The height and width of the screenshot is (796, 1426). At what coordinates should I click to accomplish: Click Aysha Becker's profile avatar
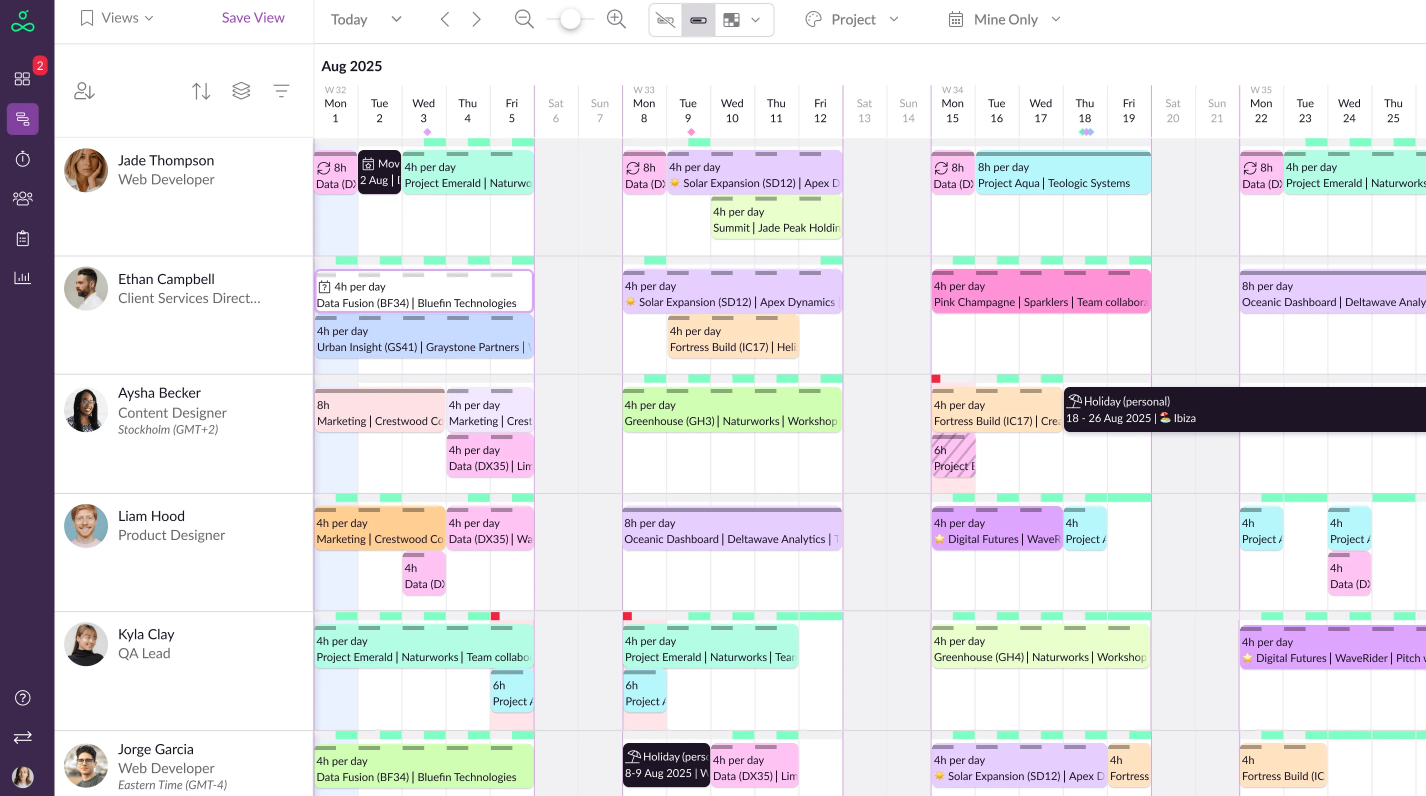pos(86,409)
